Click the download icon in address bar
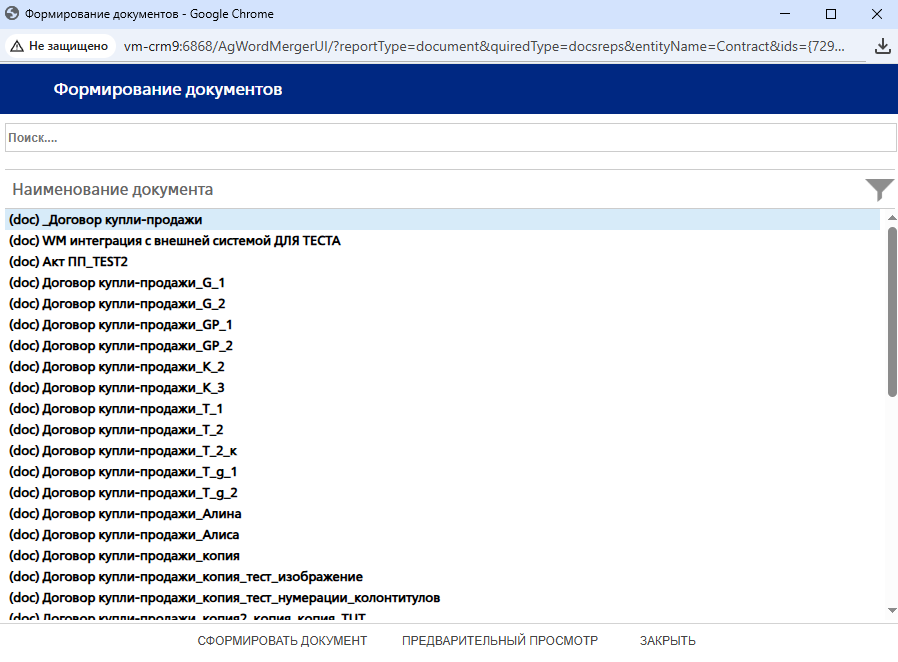This screenshot has width=898, height=662. click(x=882, y=46)
